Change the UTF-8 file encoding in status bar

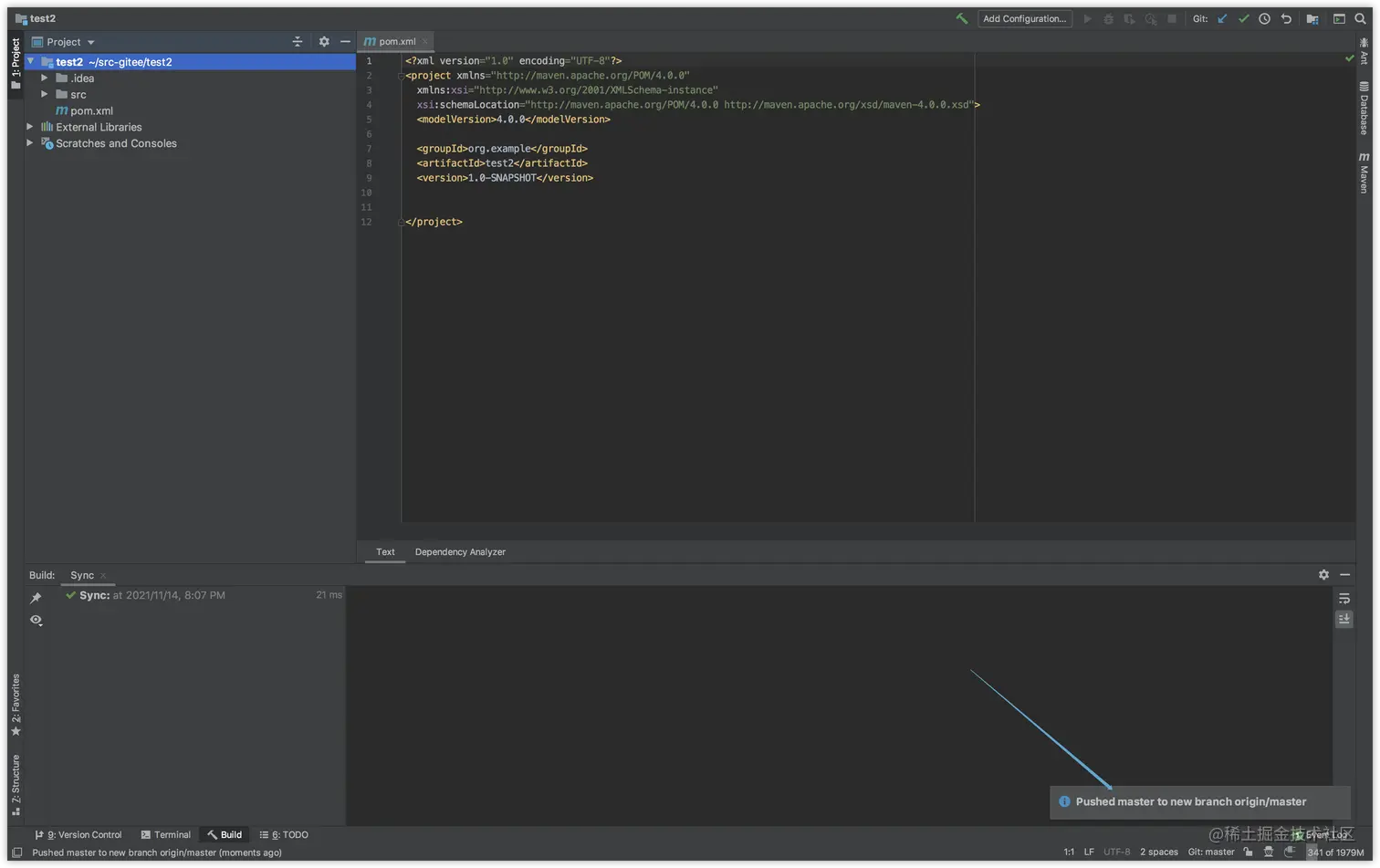1116,852
